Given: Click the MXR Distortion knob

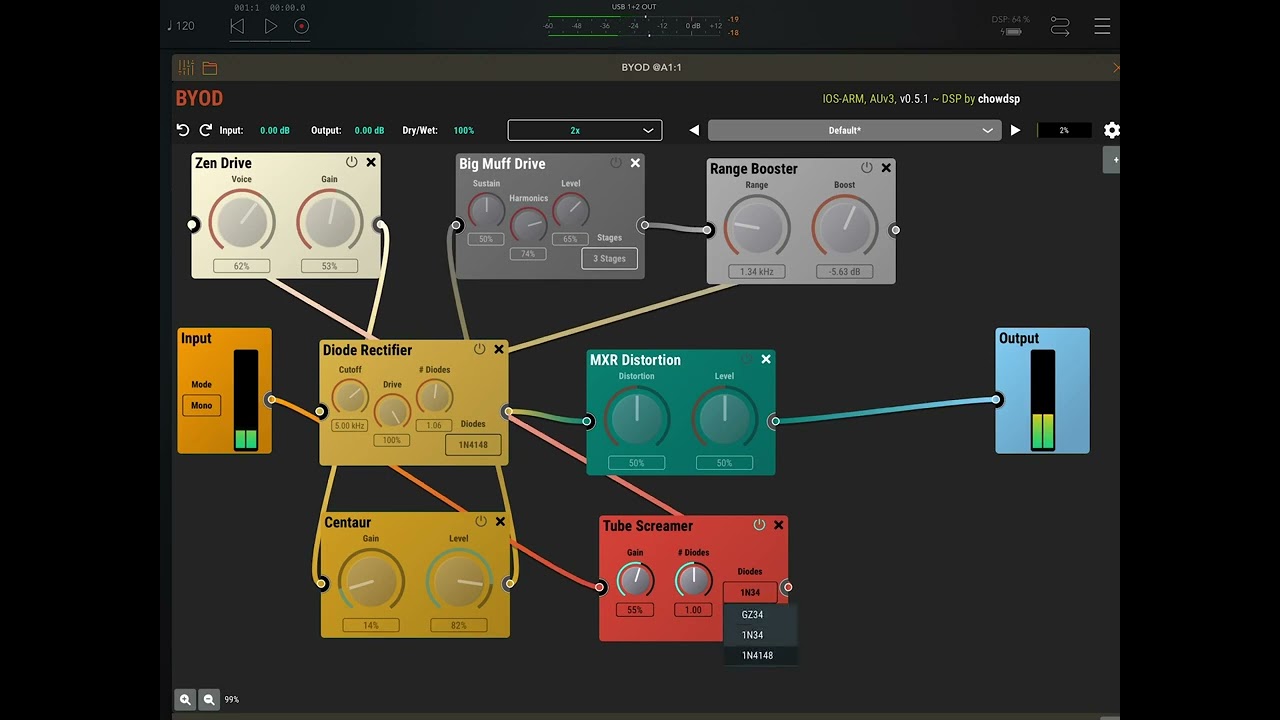Looking at the screenshot, I should click(636, 418).
